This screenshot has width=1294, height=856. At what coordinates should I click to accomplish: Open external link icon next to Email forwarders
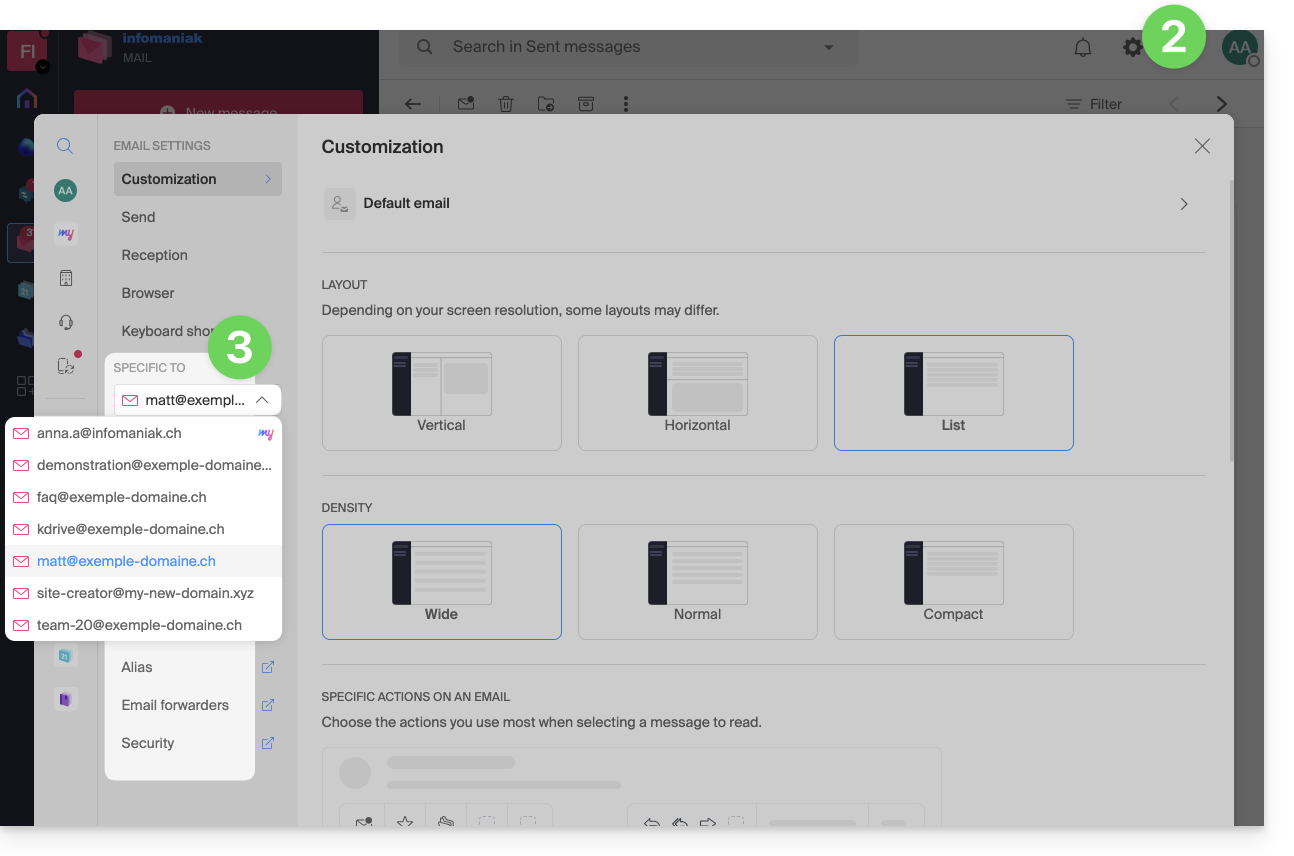point(268,705)
